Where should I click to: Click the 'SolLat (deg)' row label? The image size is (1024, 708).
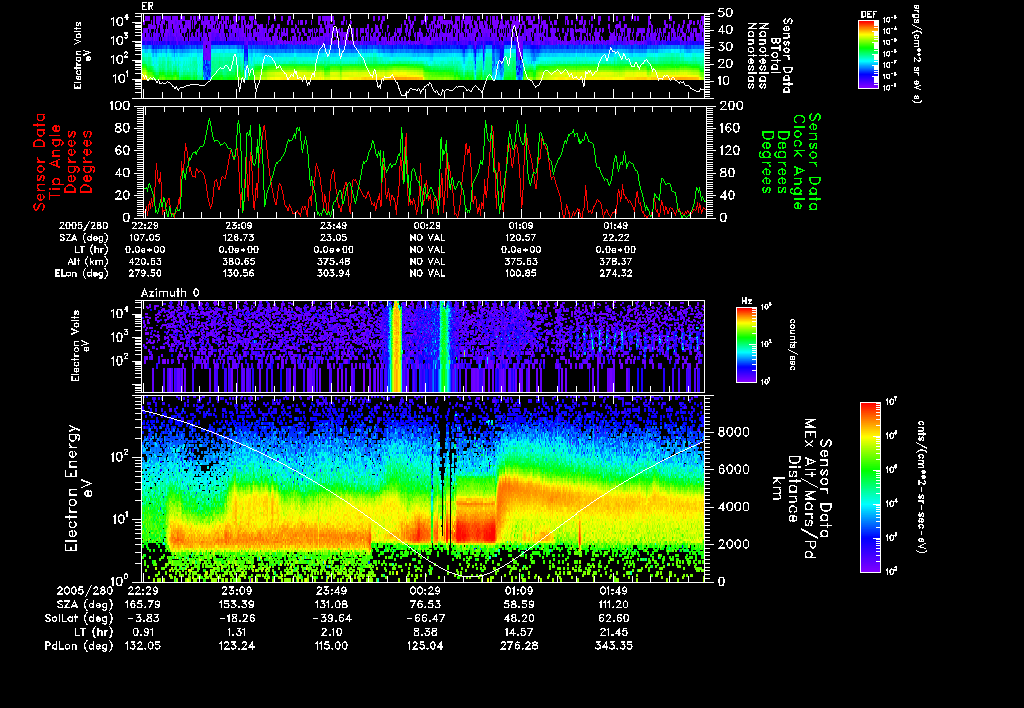pyautogui.click(x=79, y=619)
